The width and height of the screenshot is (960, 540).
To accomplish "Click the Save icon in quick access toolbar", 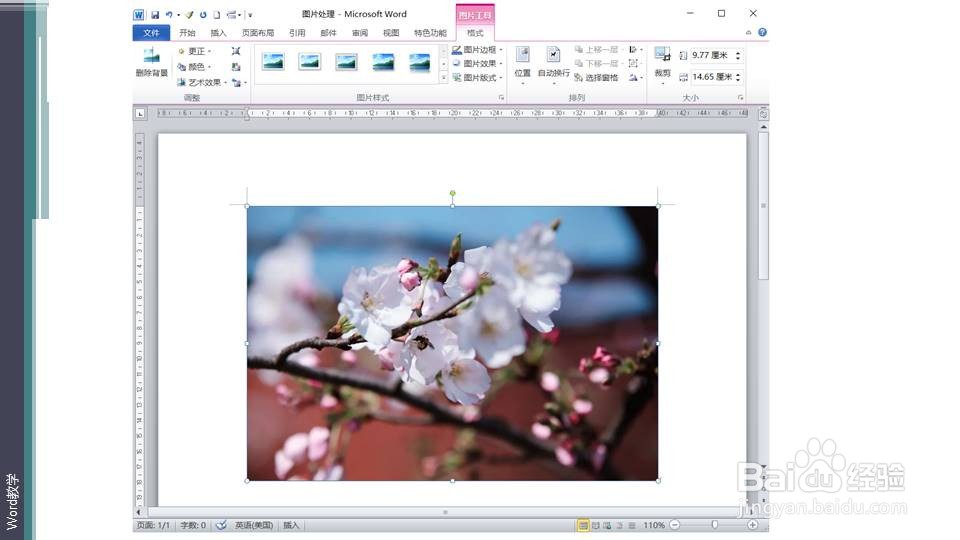I will pyautogui.click(x=155, y=14).
